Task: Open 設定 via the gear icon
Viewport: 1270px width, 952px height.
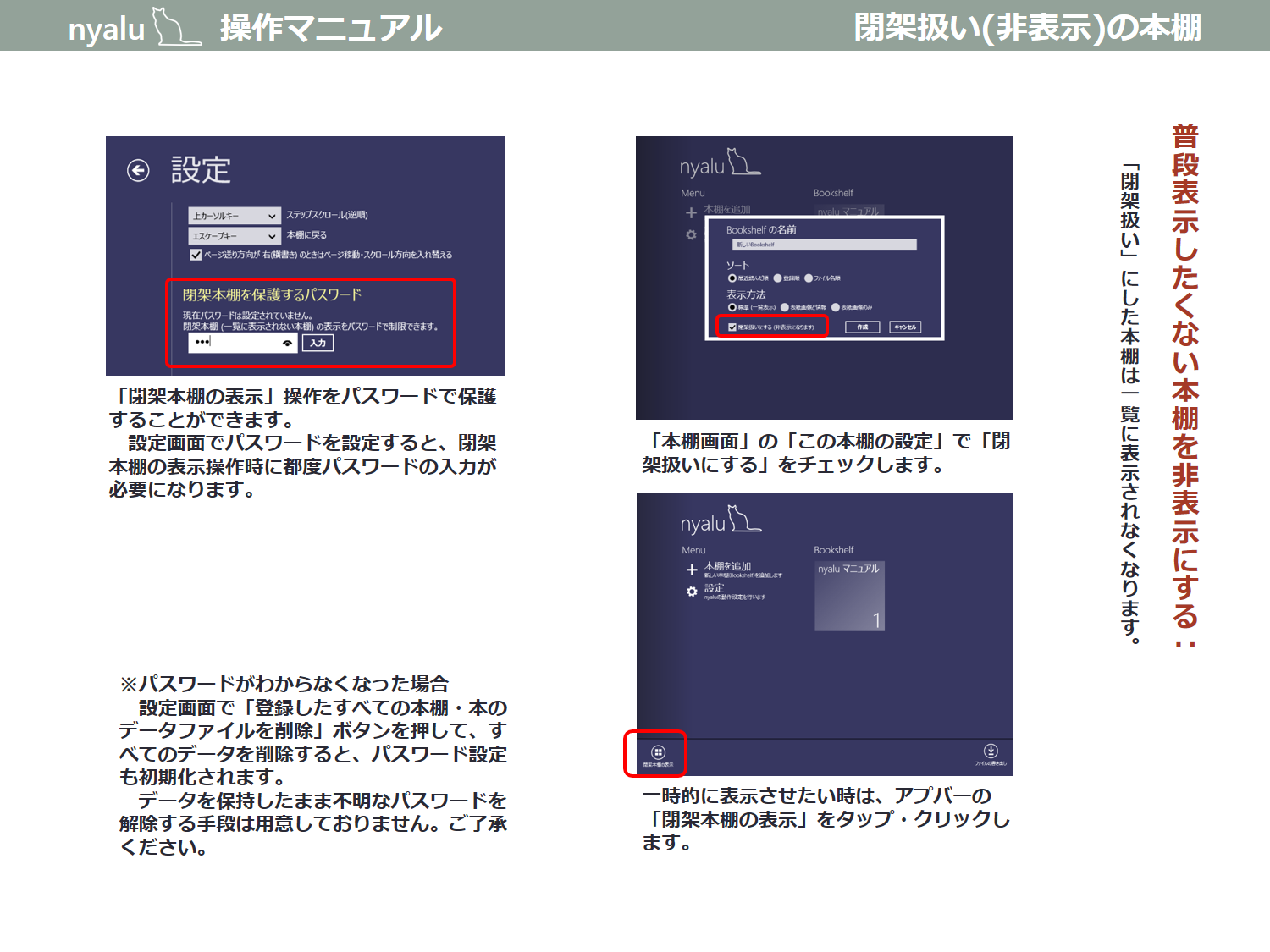Action: click(x=692, y=592)
